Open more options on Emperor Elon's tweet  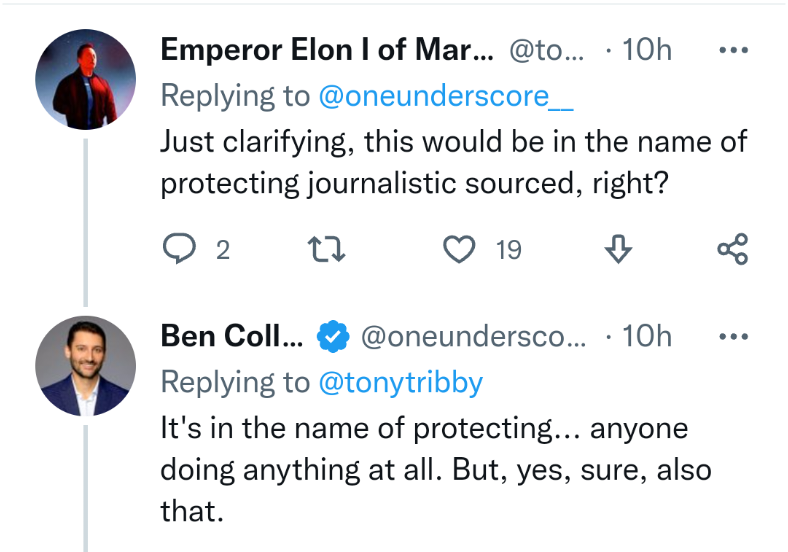coord(733,50)
